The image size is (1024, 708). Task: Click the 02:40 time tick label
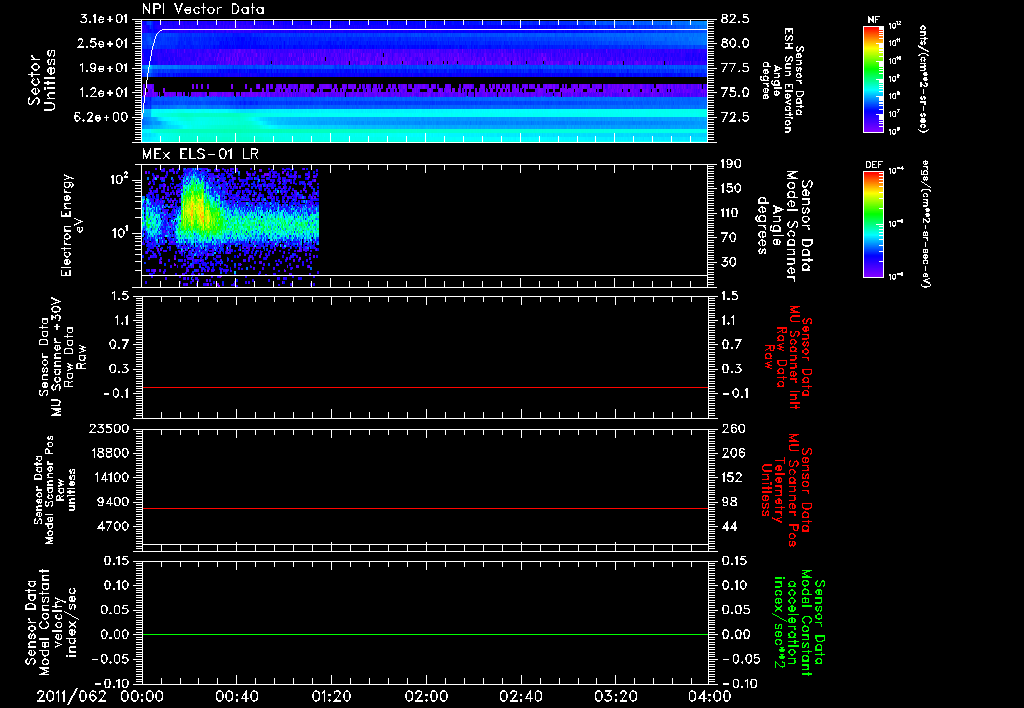520,696
